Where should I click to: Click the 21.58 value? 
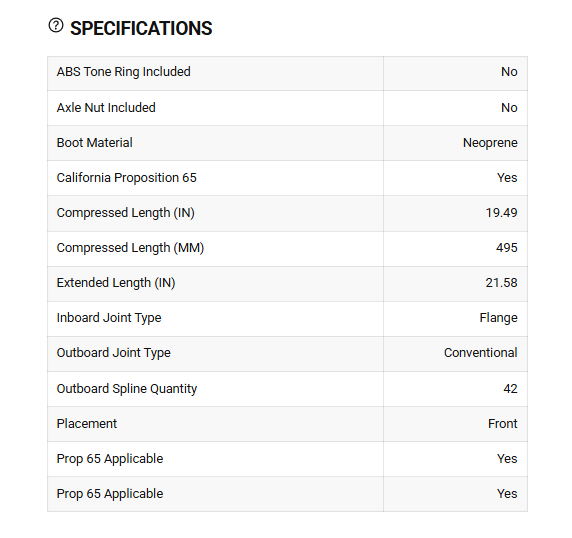click(501, 283)
